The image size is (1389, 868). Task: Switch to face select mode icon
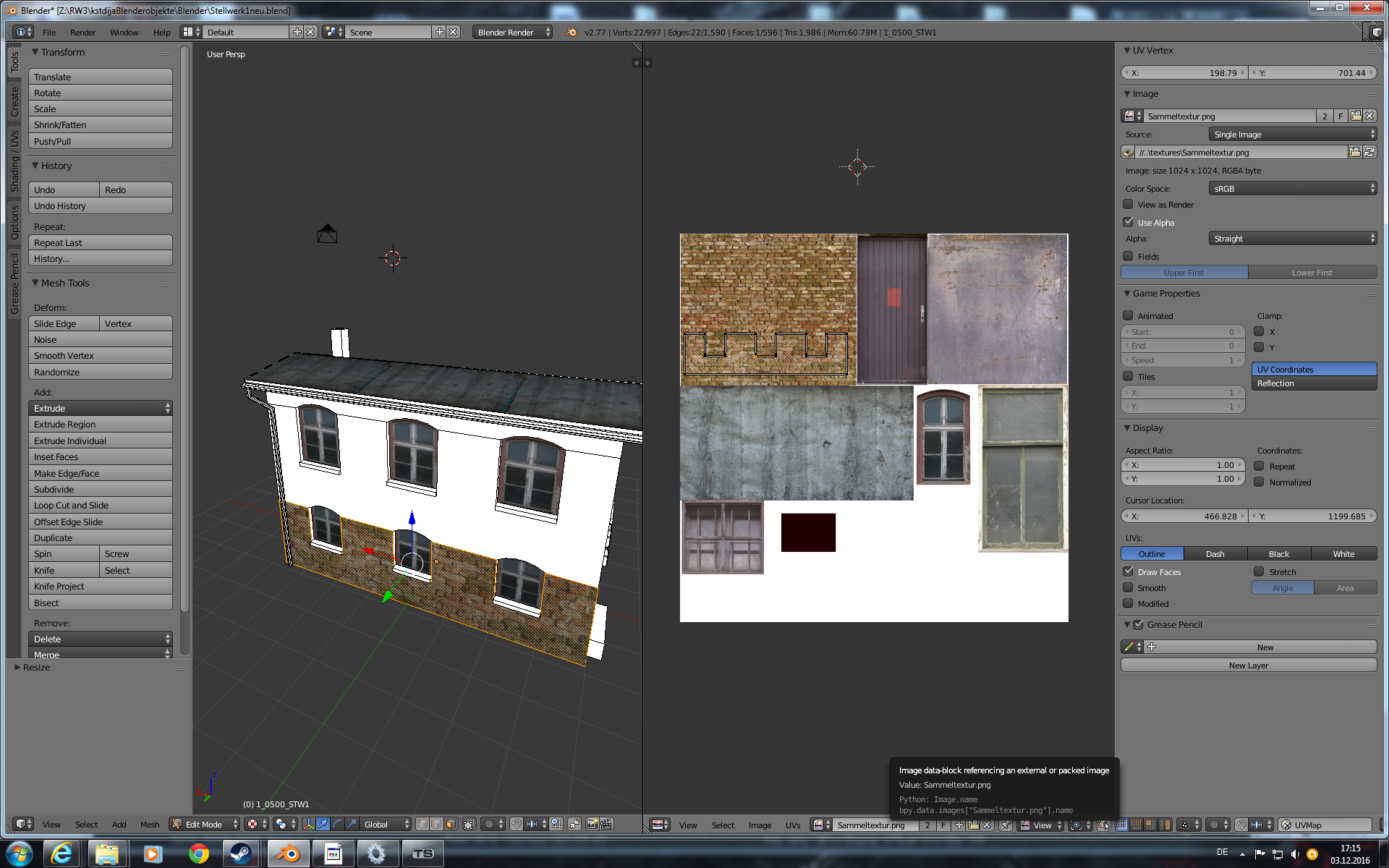coord(451,824)
